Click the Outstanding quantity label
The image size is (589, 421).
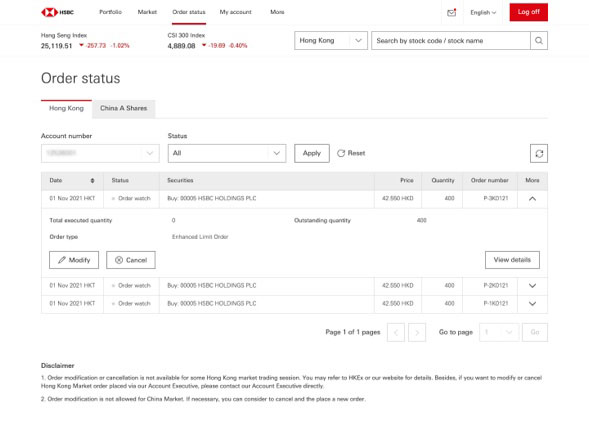click(x=322, y=220)
